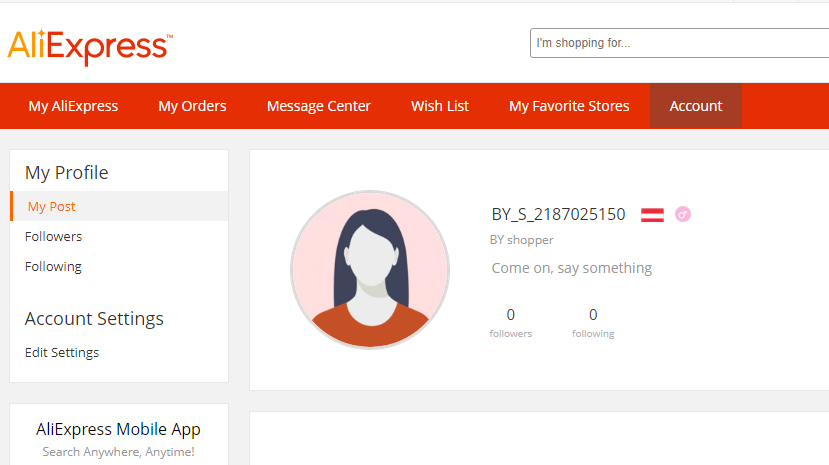Go to the Message Center tab
The width and height of the screenshot is (829, 465).
319,106
